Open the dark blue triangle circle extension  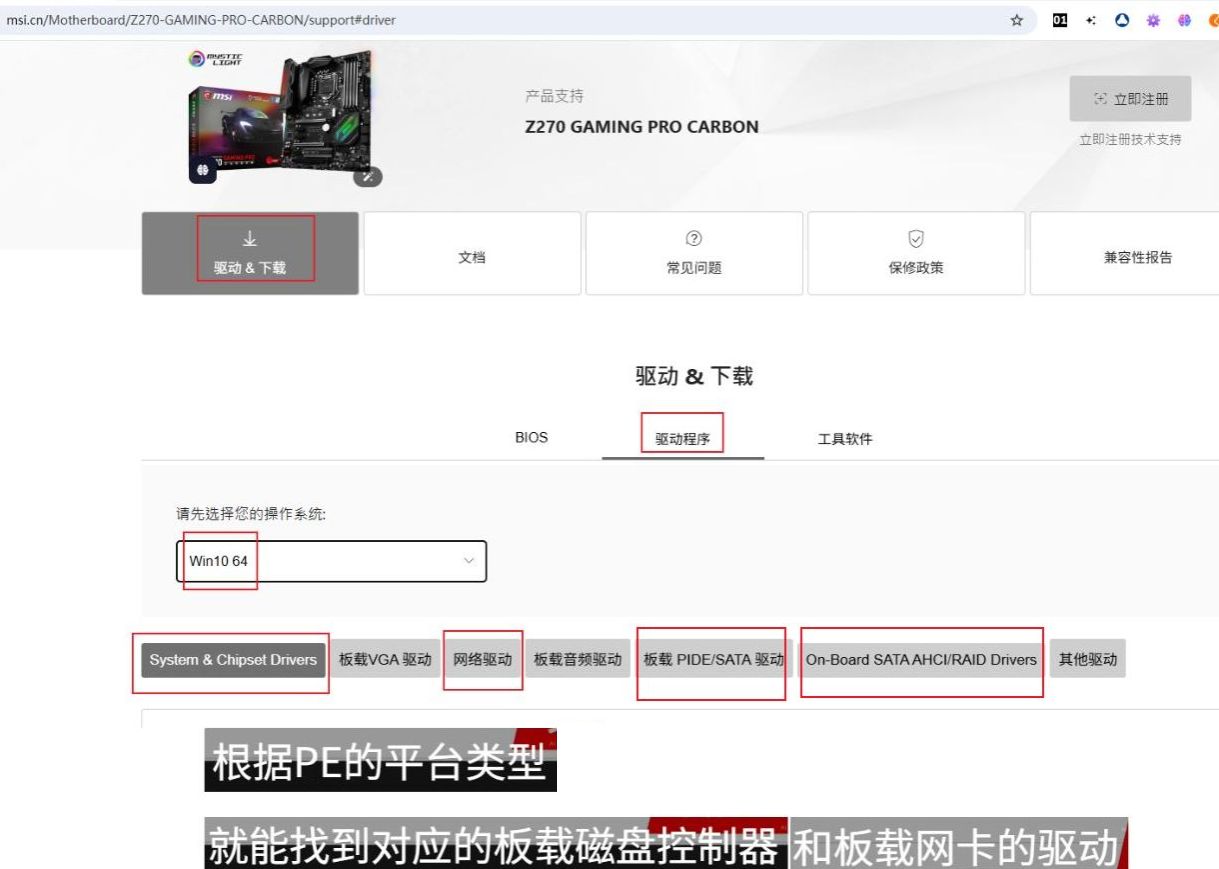tap(1122, 20)
